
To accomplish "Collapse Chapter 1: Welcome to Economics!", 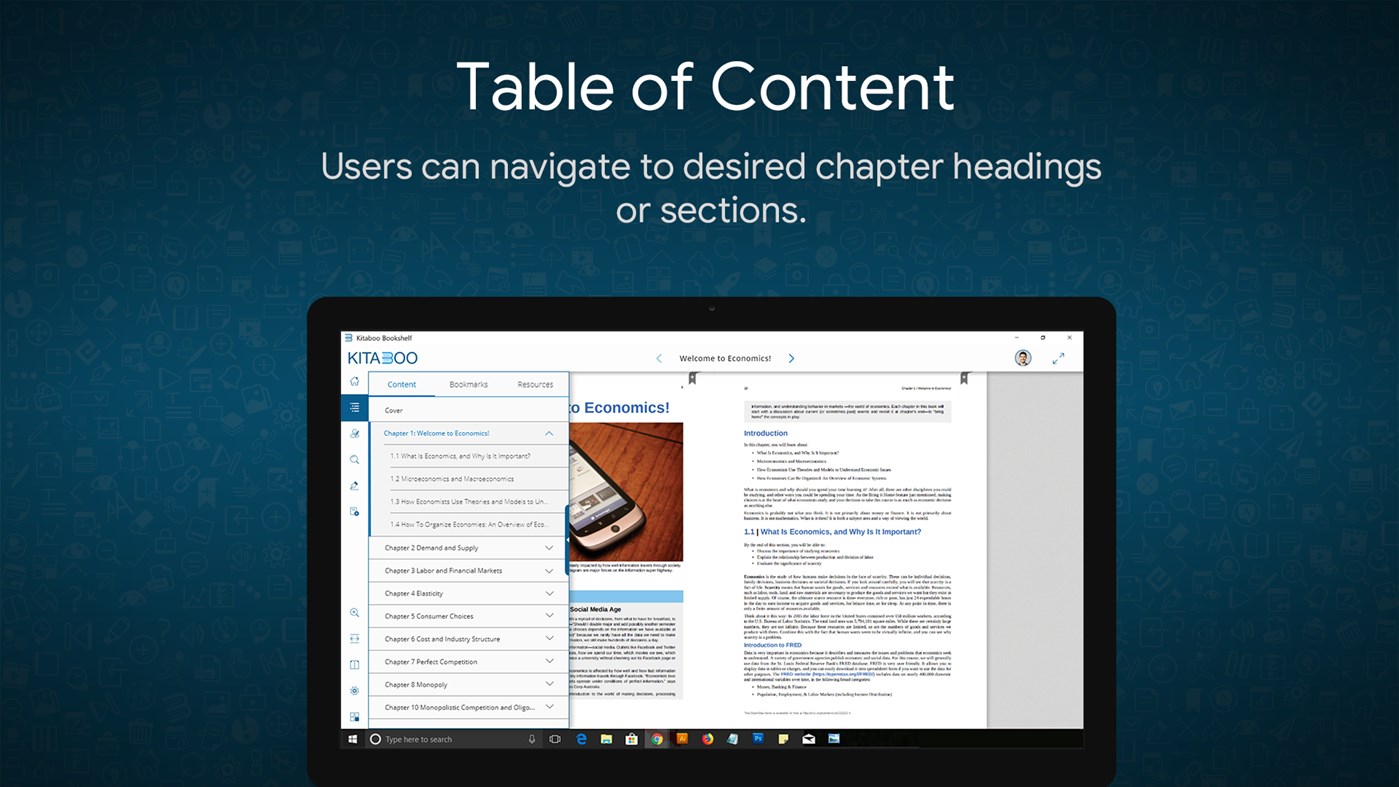I will pyautogui.click(x=548, y=433).
